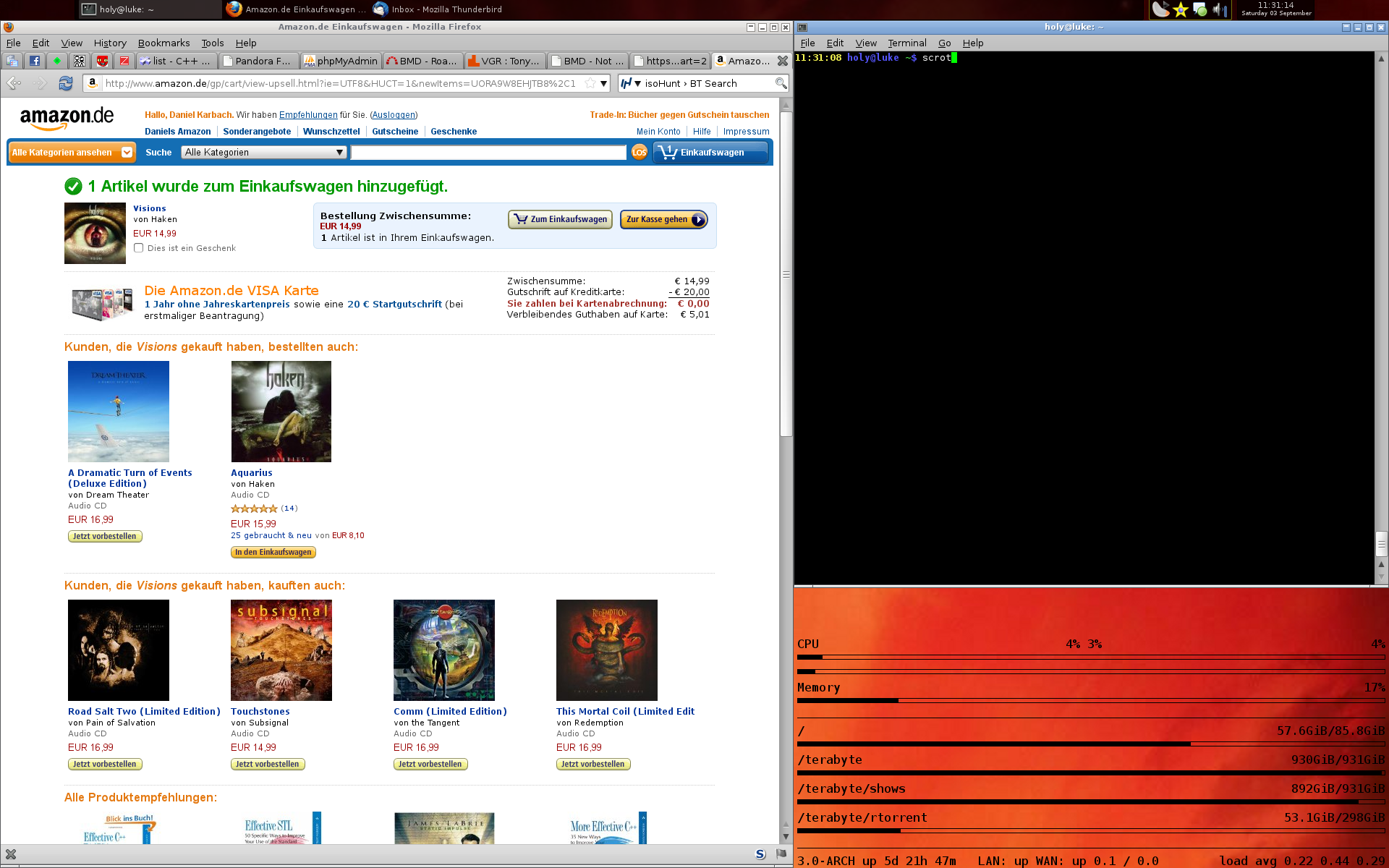Close the Amazon tab with the X icon

click(782, 61)
